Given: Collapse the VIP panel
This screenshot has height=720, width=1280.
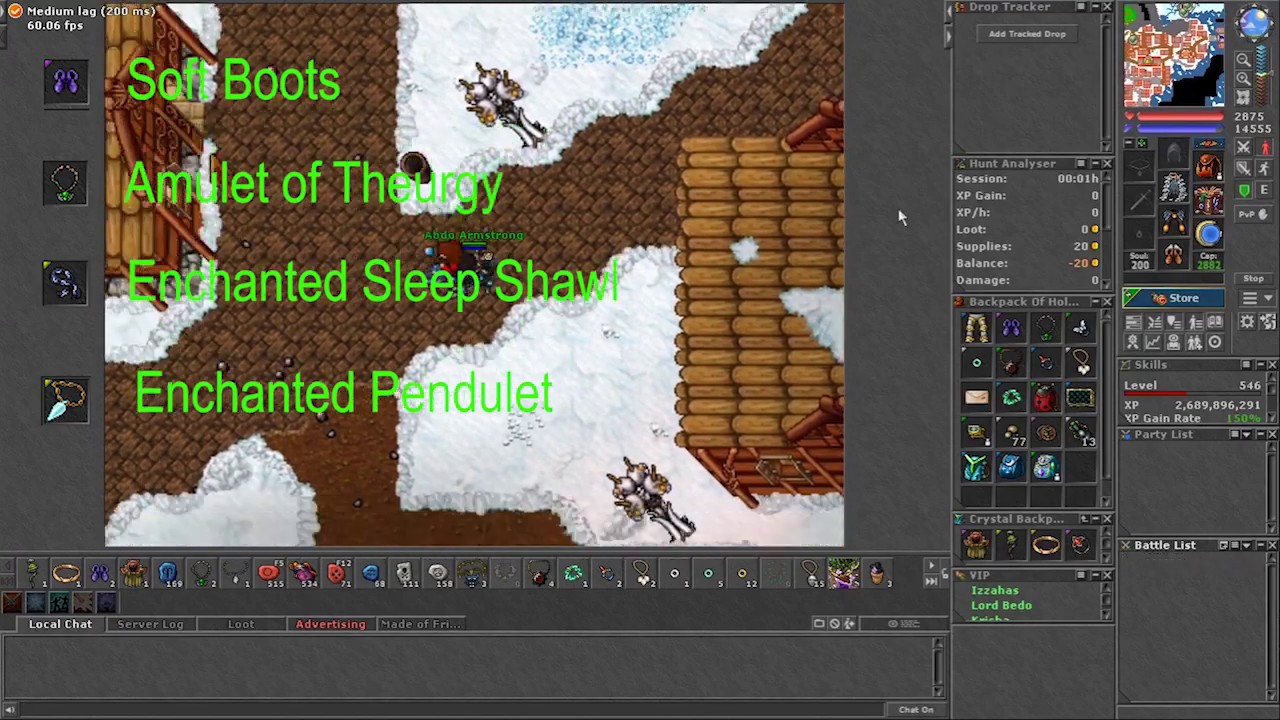Looking at the screenshot, I should (x=1096, y=575).
